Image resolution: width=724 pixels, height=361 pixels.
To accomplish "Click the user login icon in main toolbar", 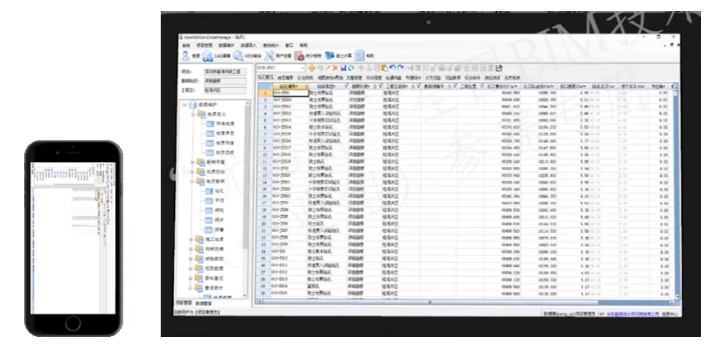I will click(186, 56).
